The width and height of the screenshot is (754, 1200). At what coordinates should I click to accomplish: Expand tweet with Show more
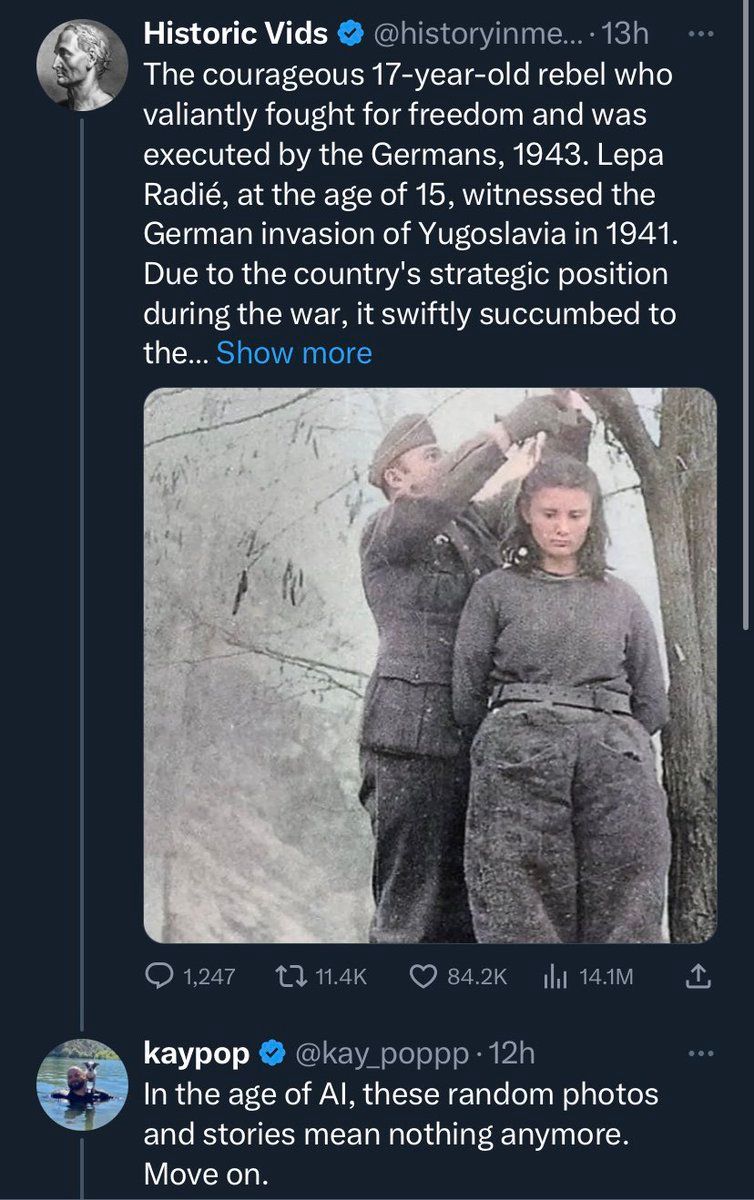tap(293, 352)
